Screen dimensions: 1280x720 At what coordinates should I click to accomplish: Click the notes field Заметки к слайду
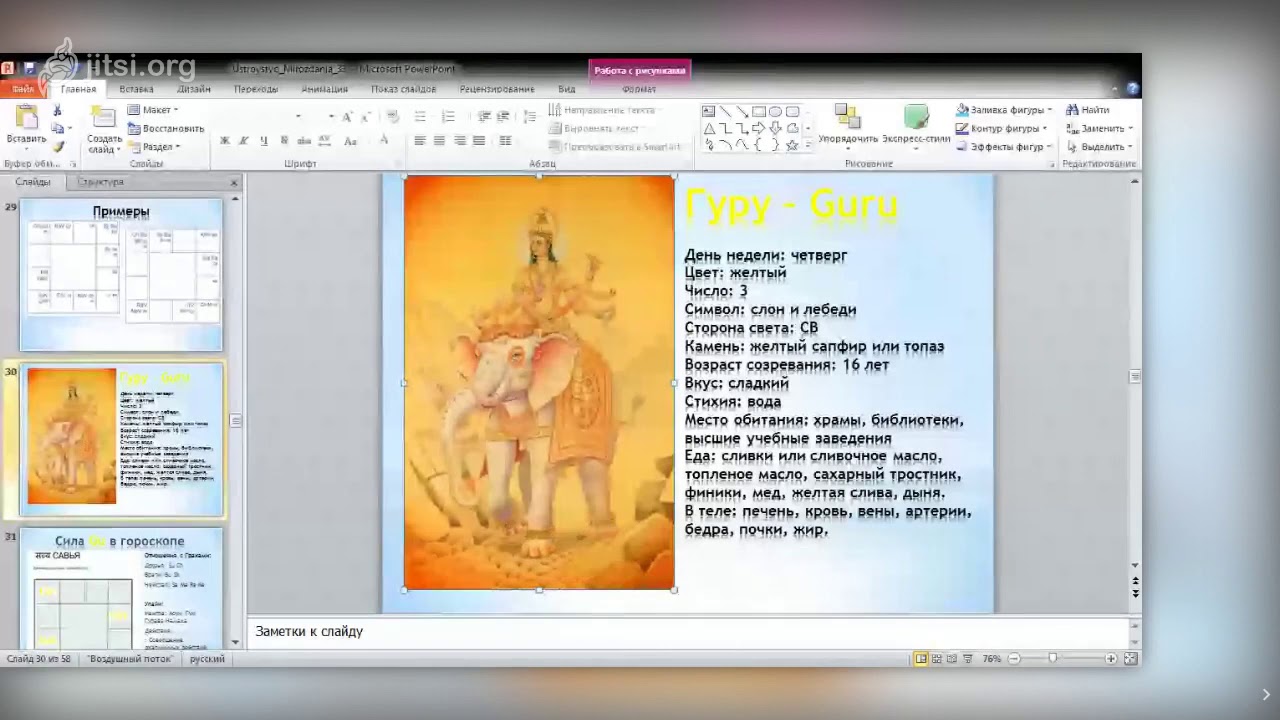tap(688, 632)
